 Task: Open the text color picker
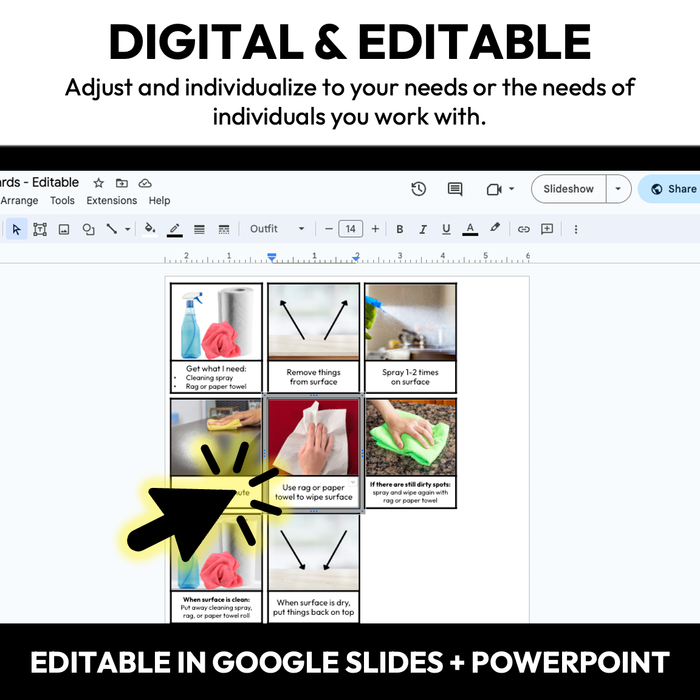tap(470, 229)
